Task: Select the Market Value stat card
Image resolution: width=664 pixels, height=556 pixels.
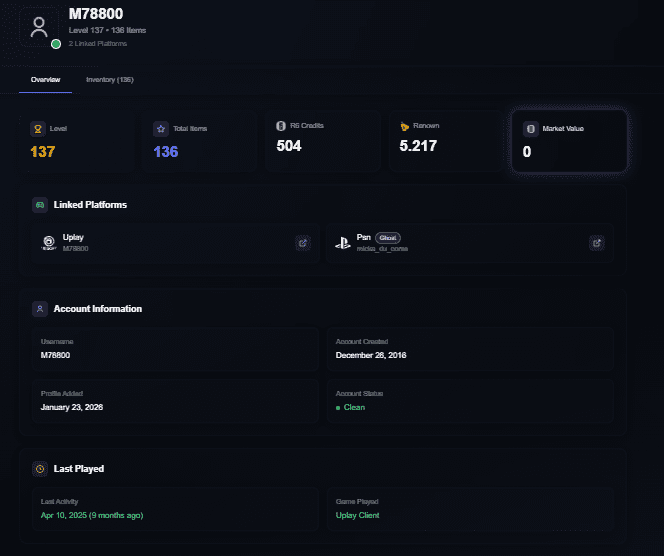Action: 569,141
